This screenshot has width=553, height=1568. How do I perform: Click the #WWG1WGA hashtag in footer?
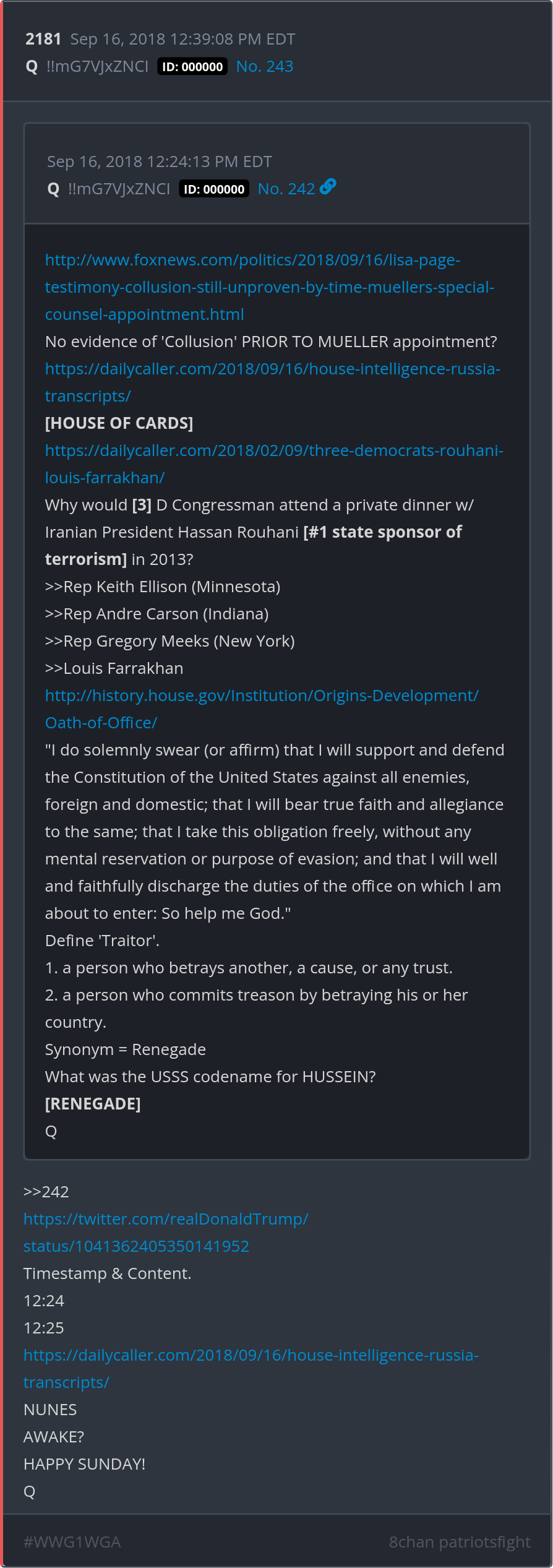pos(72,1542)
